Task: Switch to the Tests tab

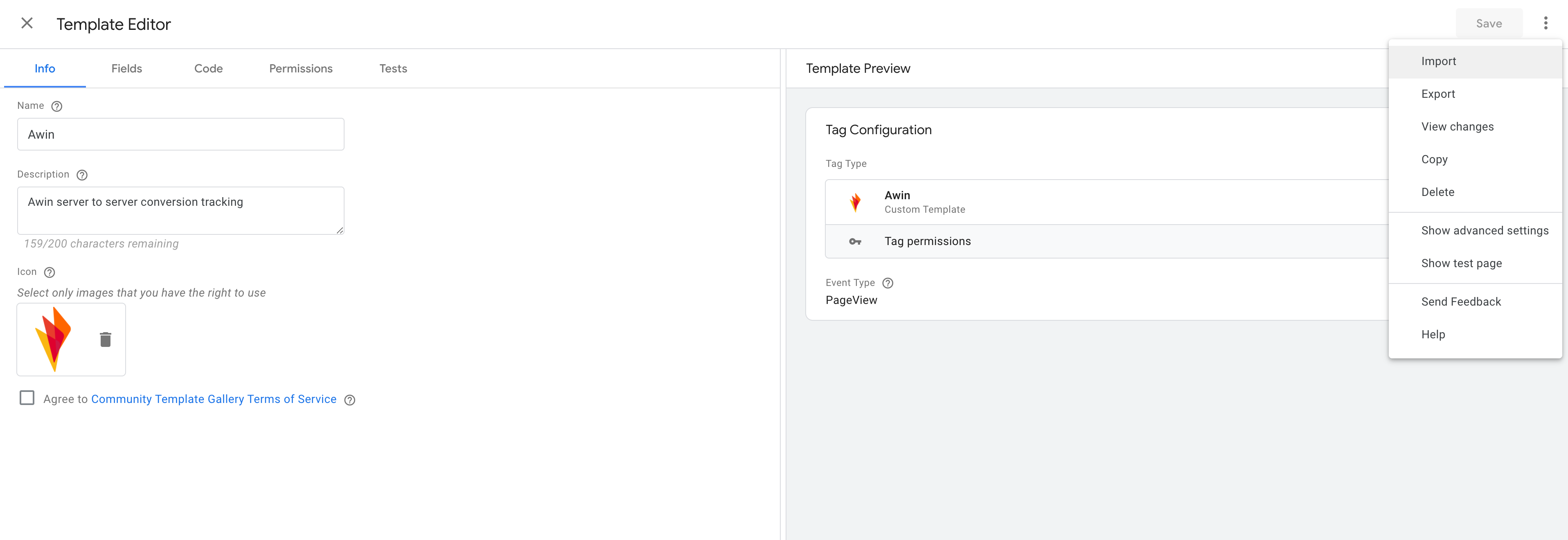Action: coord(393,69)
